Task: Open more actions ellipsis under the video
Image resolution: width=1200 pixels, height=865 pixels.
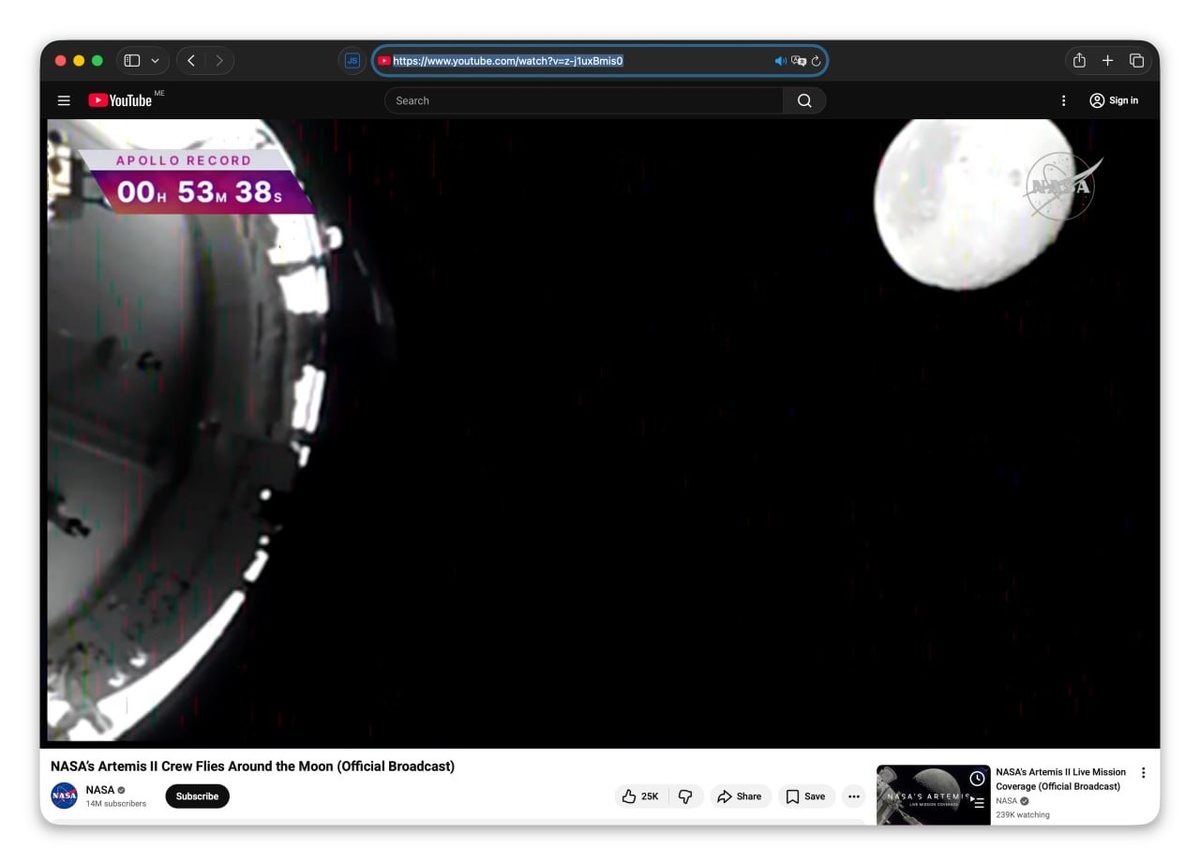Action: [x=854, y=796]
